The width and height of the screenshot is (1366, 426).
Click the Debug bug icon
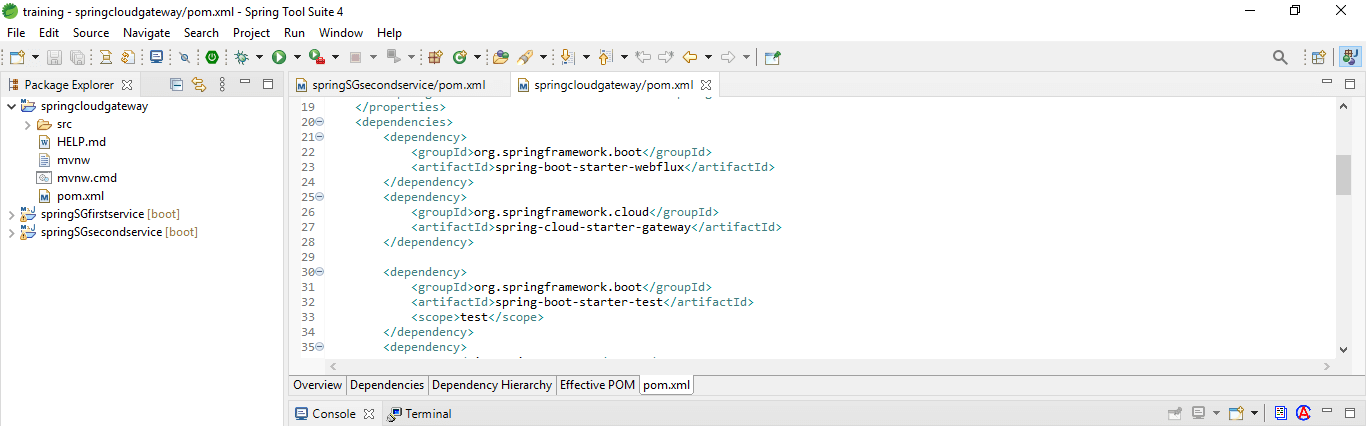242,57
